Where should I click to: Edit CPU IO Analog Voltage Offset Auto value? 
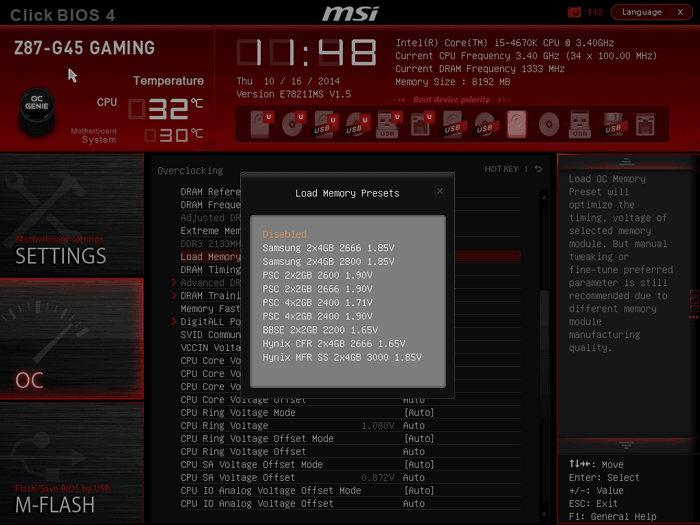[x=414, y=503]
